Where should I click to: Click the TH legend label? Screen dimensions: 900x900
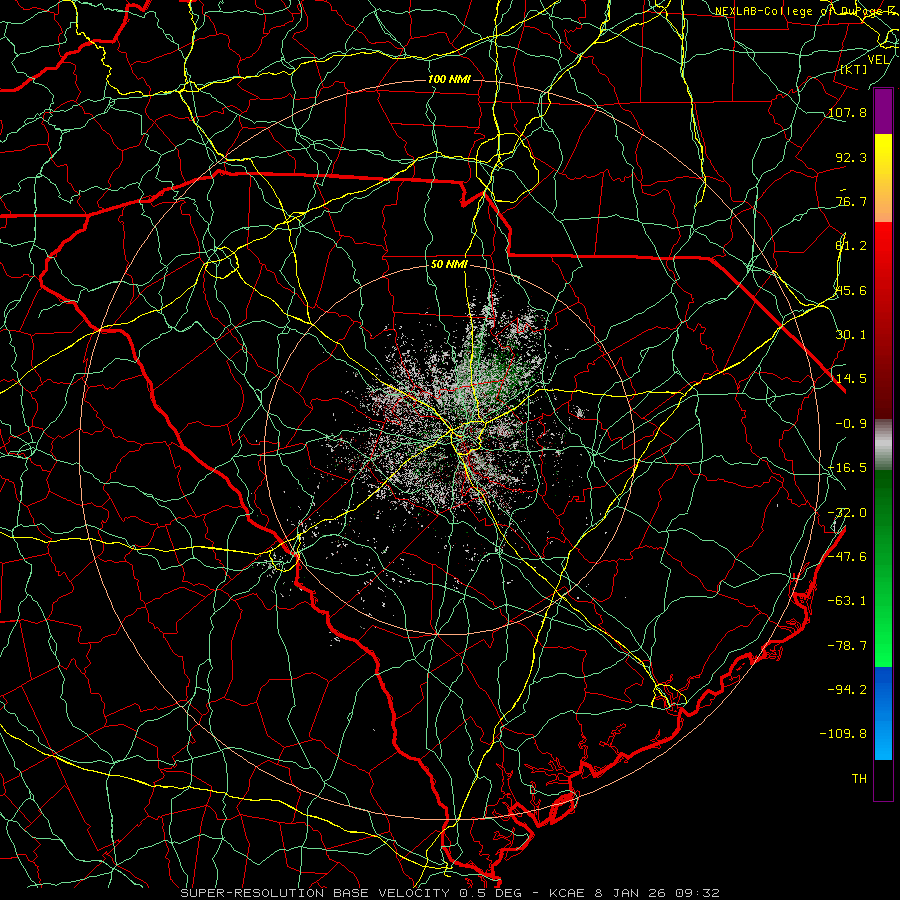pos(859,779)
